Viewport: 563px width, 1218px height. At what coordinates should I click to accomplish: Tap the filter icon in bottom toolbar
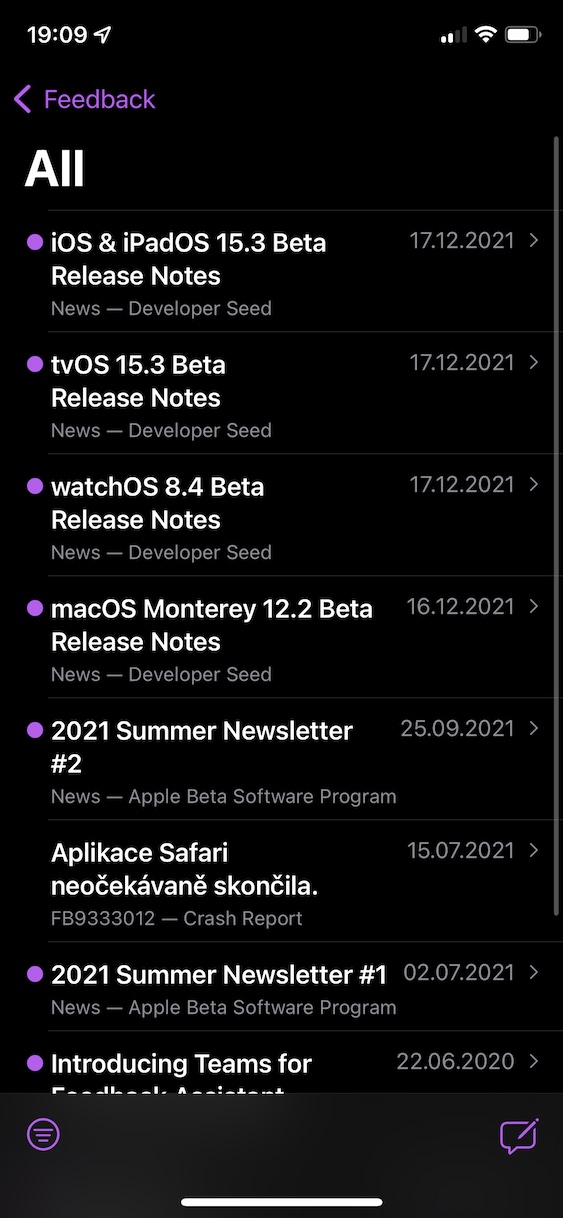click(x=43, y=1135)
